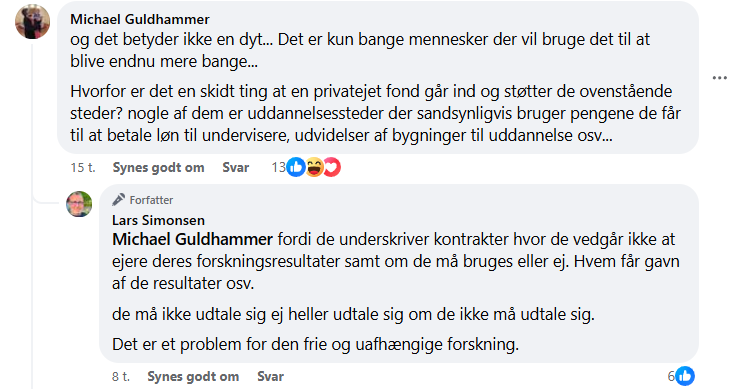
Task: Click the '8 t.' timestamp on the reply
Action: 121,376
